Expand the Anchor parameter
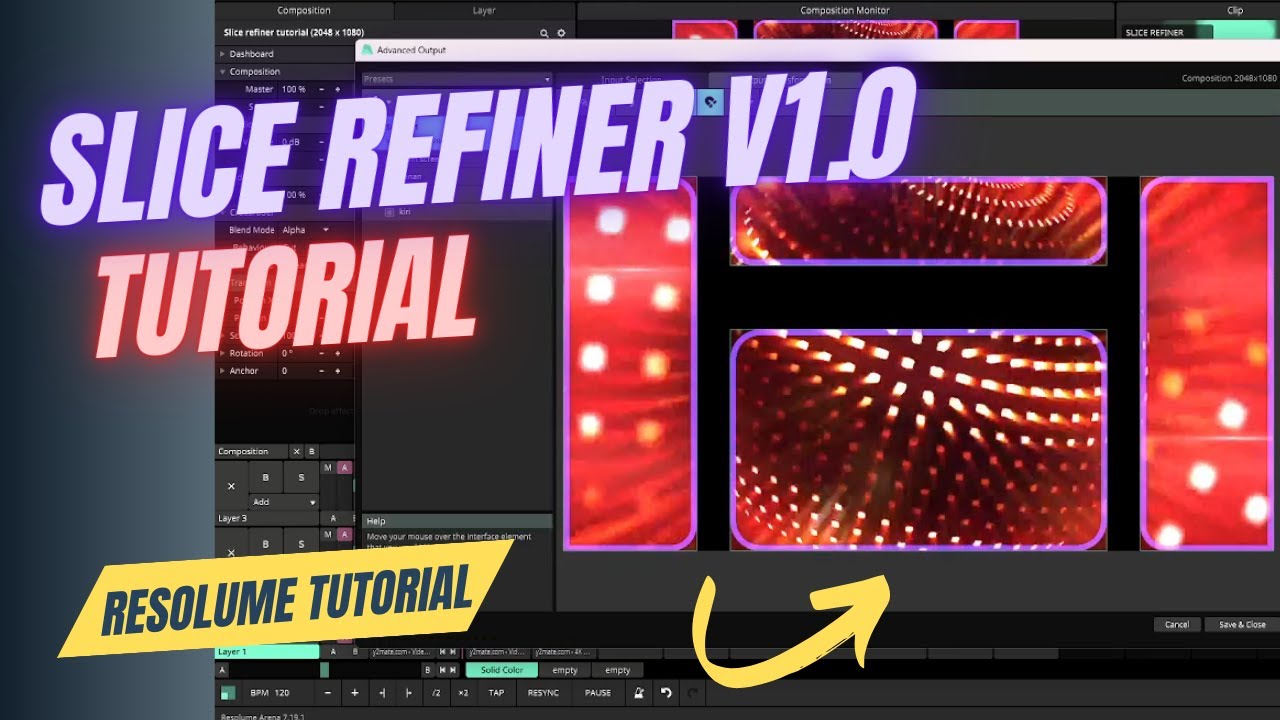This screenshot has height=720, width=1280. 222,371
